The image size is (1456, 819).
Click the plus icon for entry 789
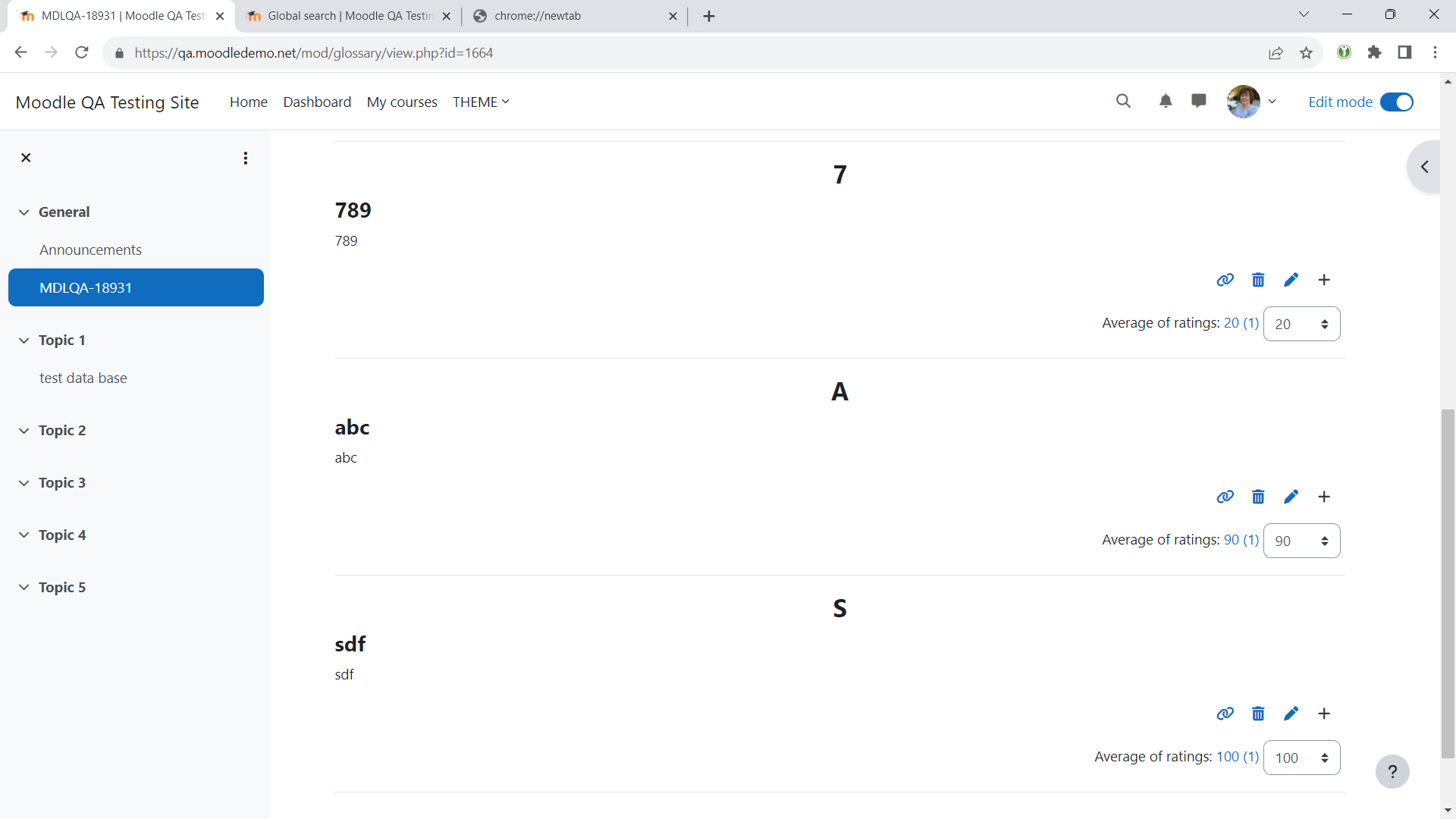[x=1324, y=280]
